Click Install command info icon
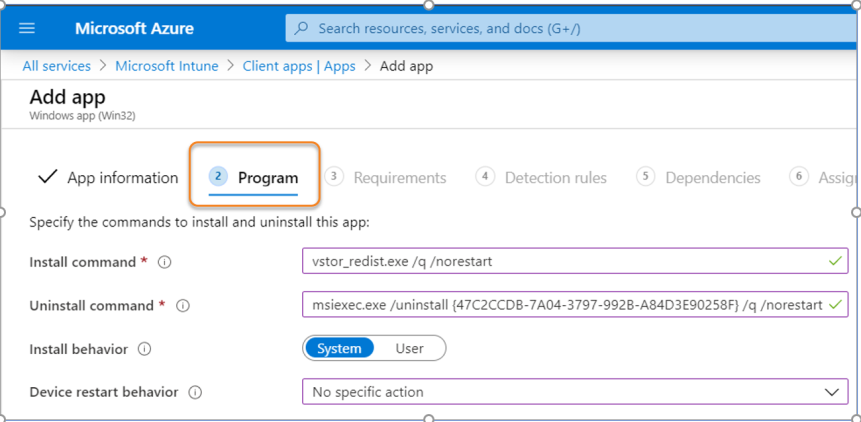 tap(165, 262)
